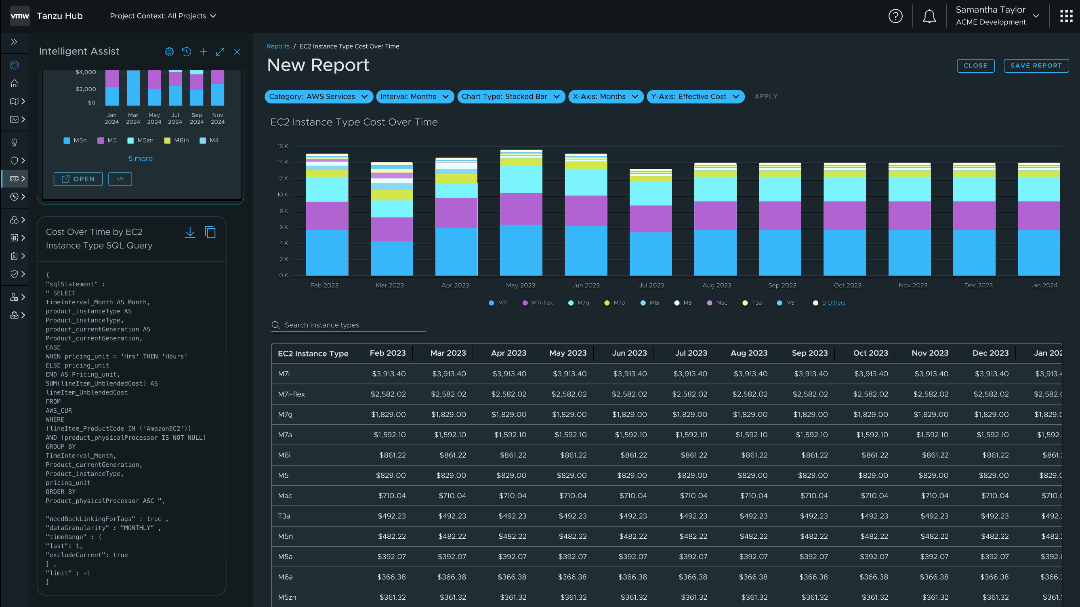Download the EC2 Instance Type SQL query

tap(190, 233)
